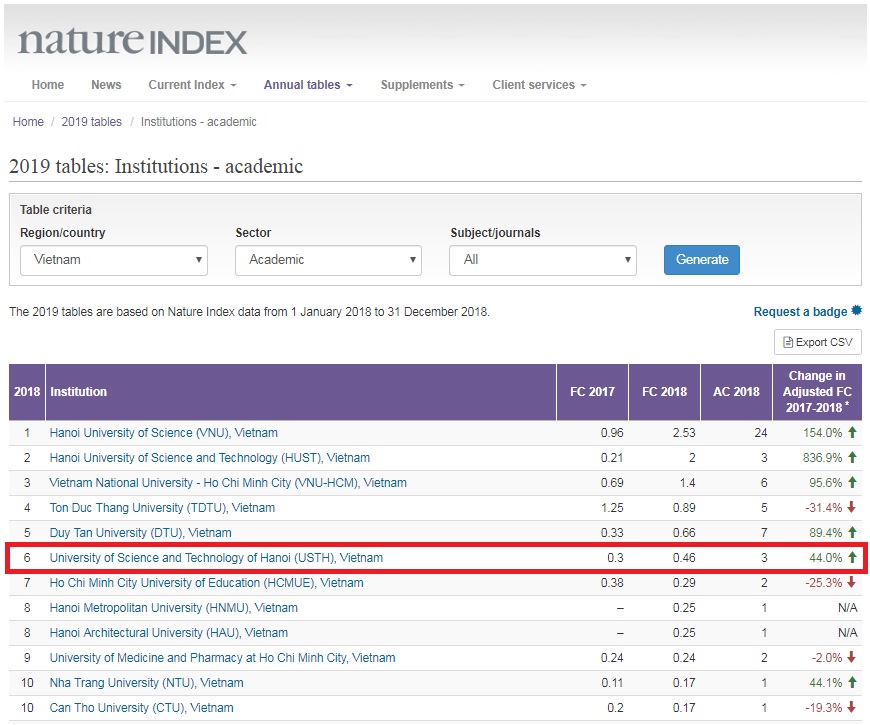Open Ho Chi Minh City University of Education link
The image size is (870, 725).
pyautogui.click(x=206, y=582)
